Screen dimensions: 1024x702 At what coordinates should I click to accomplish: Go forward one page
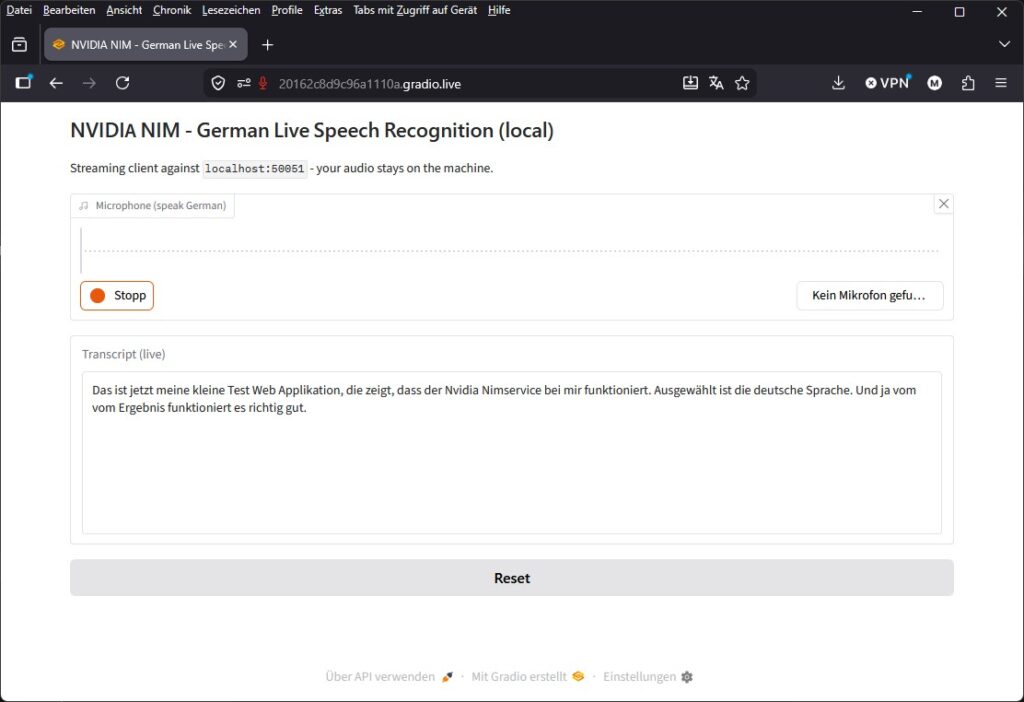pyautogui.click(x=89, y=83)
